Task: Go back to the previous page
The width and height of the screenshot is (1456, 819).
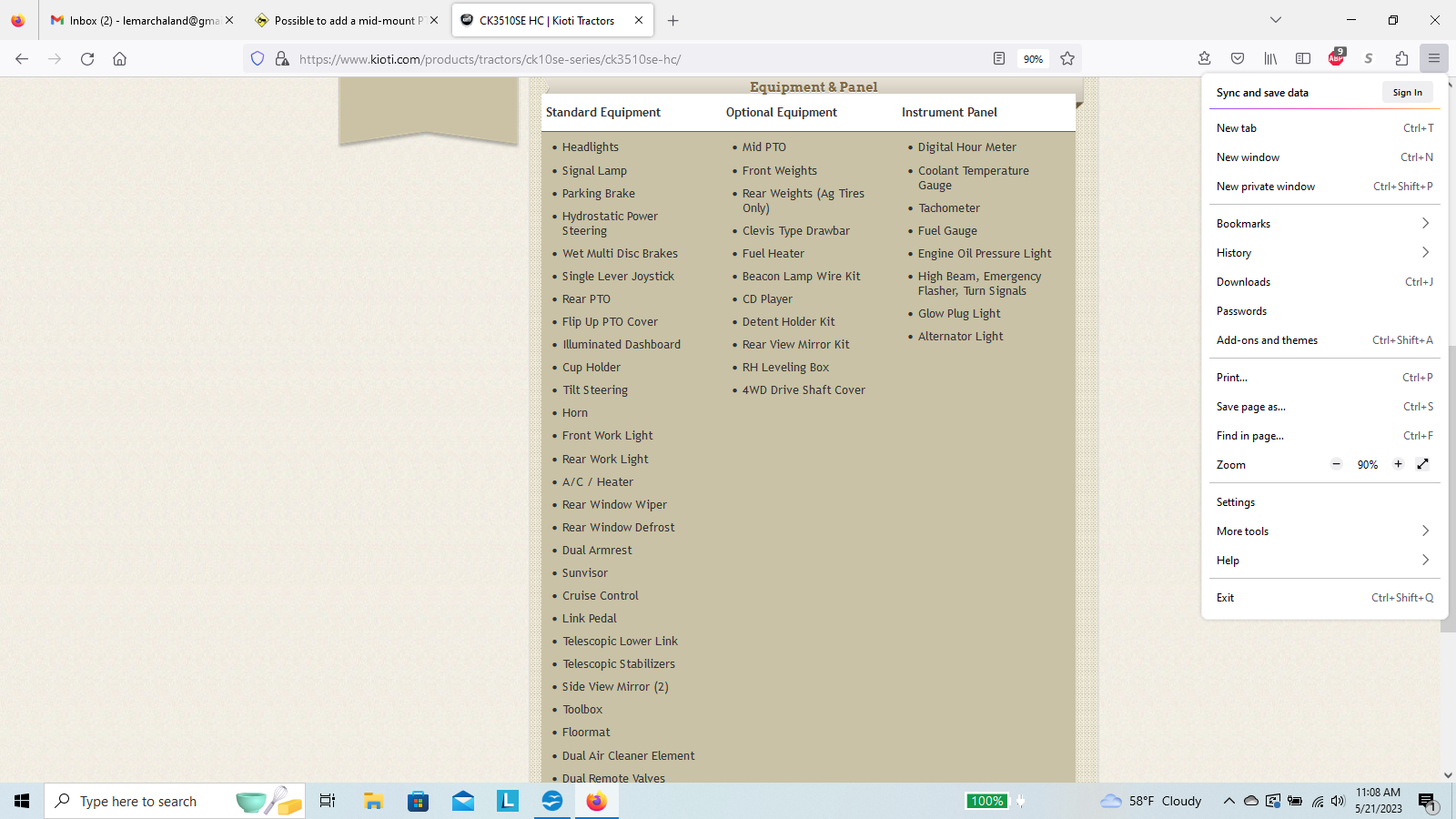Action: [x=22, y=59]
